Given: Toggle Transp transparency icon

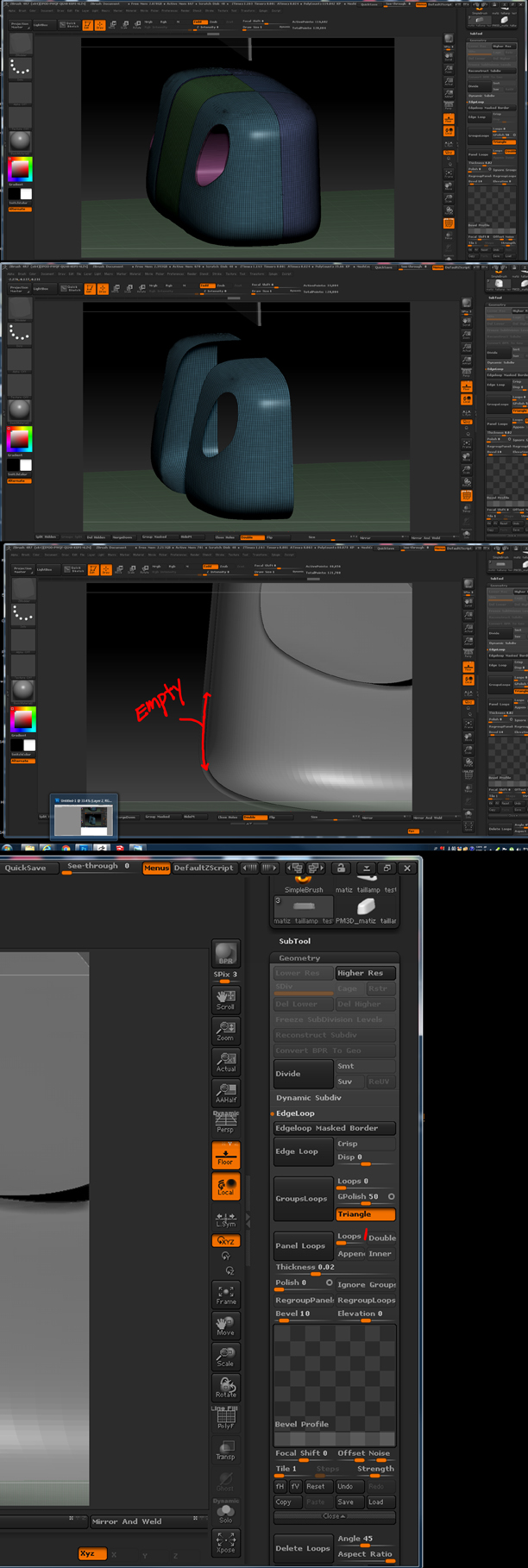Looking at the screenshot, I should pyautogui.click(x=226, y=1450).
